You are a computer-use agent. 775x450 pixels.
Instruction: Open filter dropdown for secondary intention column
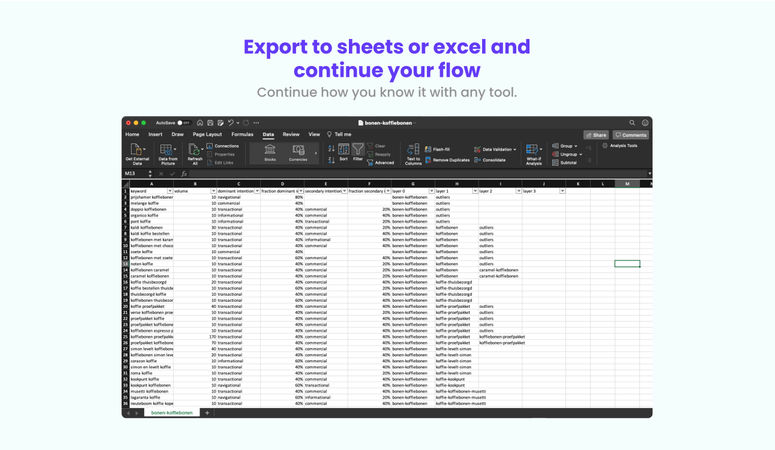344,191
